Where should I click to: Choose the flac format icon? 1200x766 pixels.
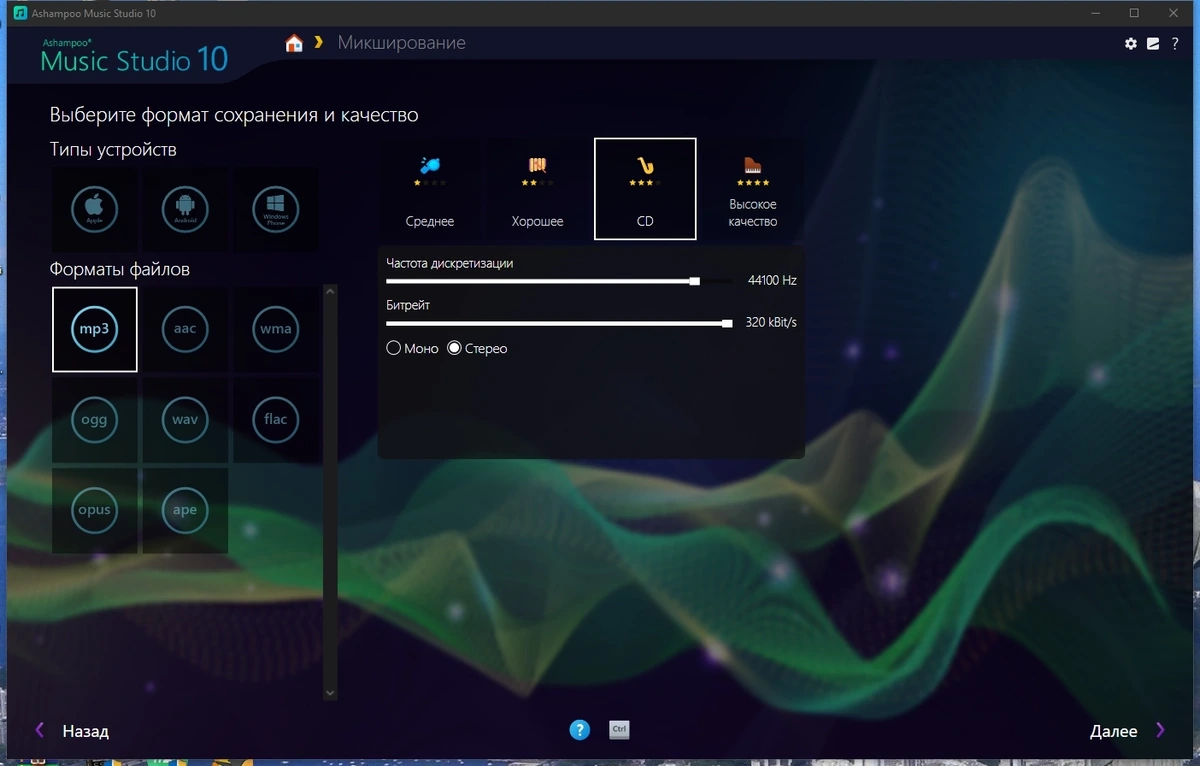276,420
